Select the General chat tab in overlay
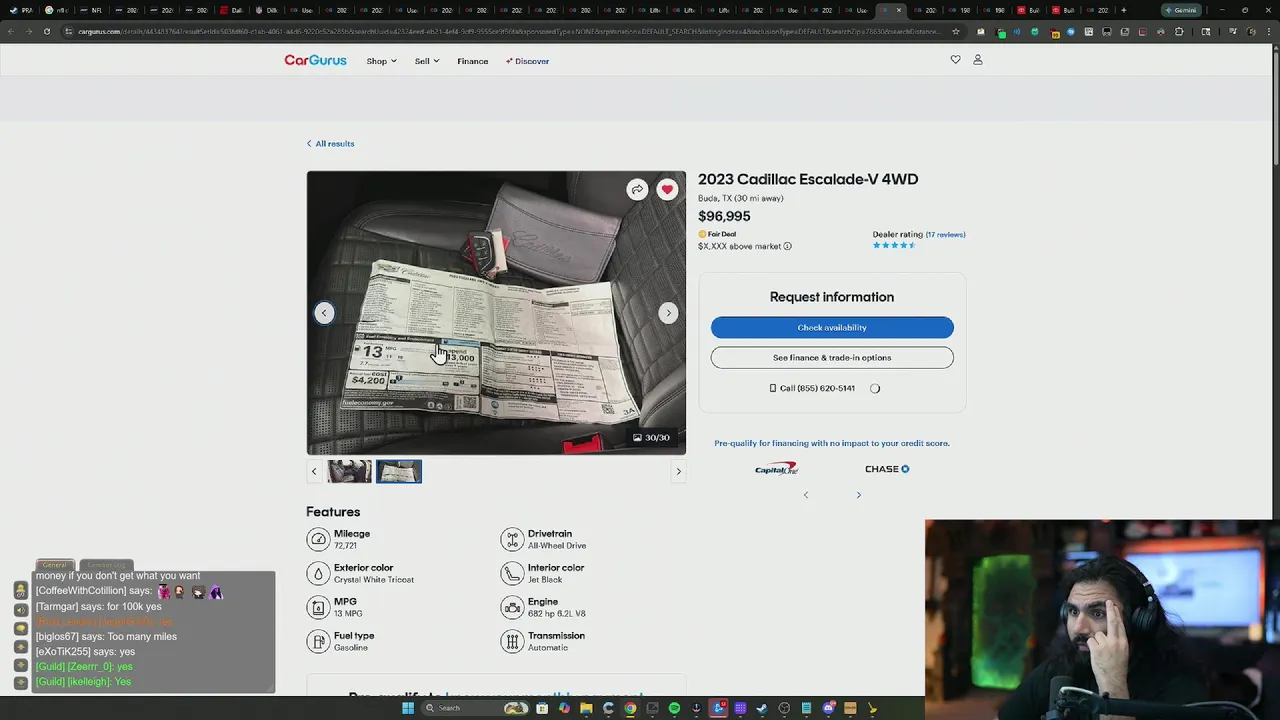This screenshot has height=720, width=1280. click(x=55, y=565)
